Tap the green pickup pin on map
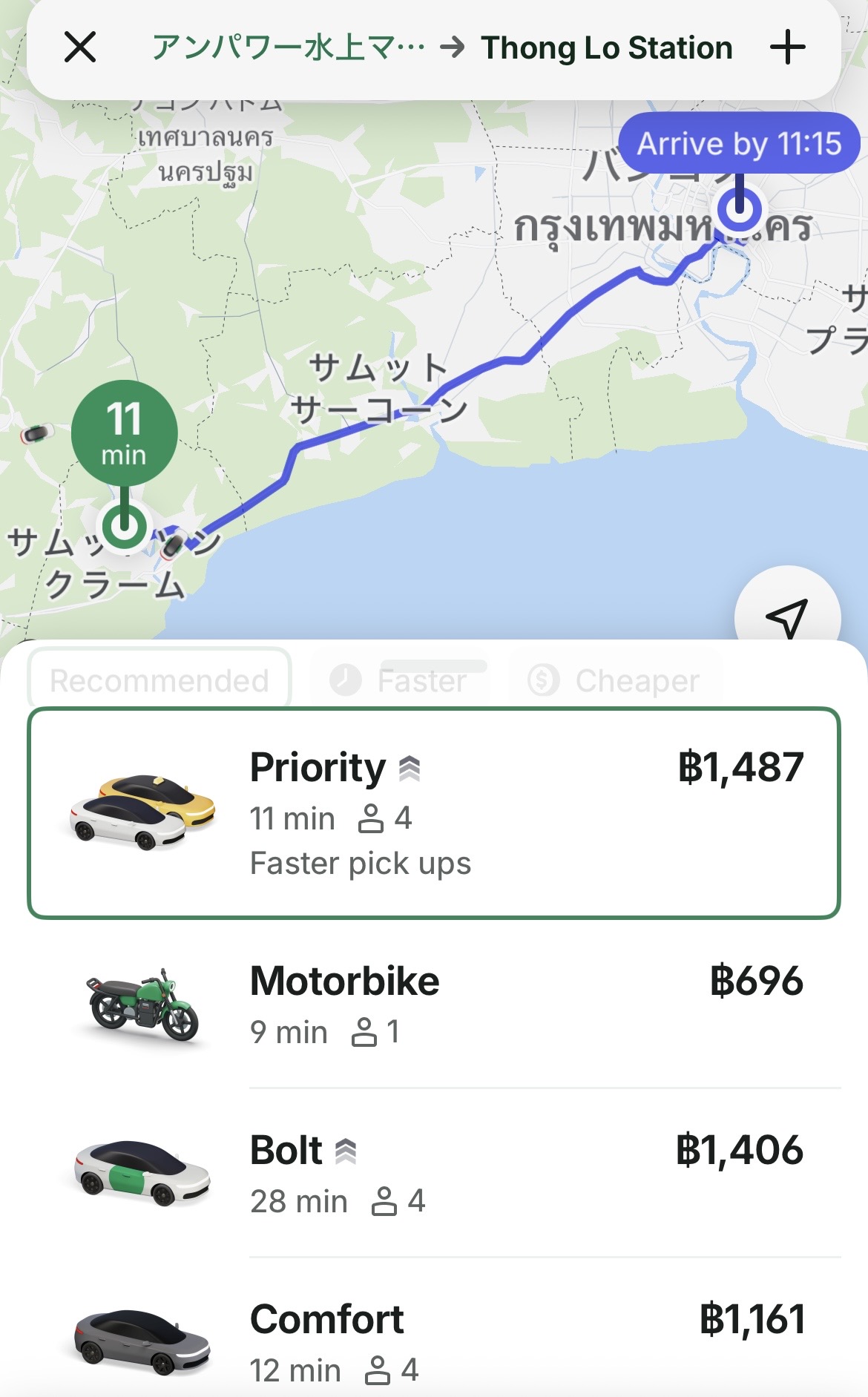Image resolution: width=868 pixels, height=1397 pixels. (124, 527)
